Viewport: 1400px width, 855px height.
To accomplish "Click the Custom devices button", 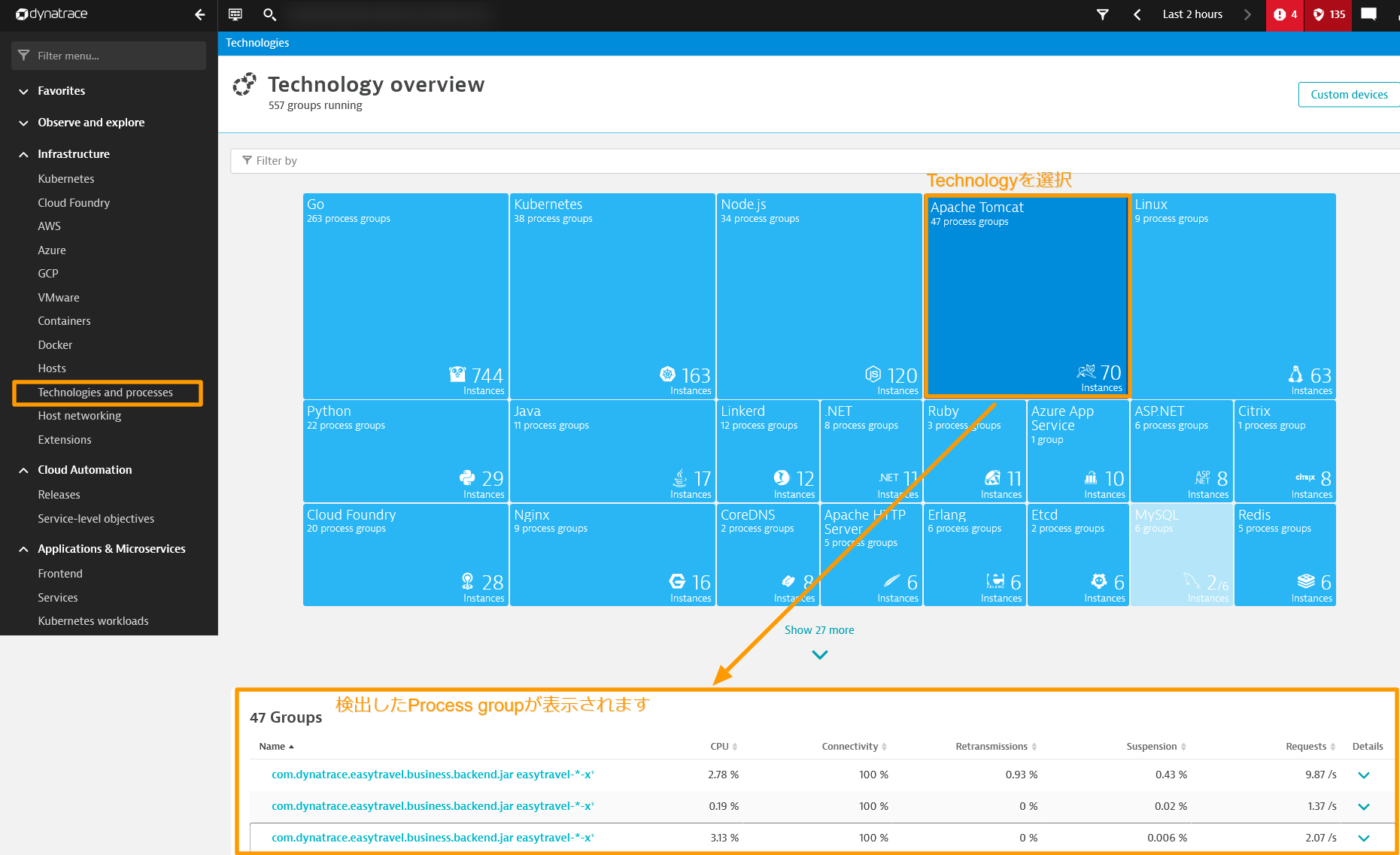I will click(1348, 95).
